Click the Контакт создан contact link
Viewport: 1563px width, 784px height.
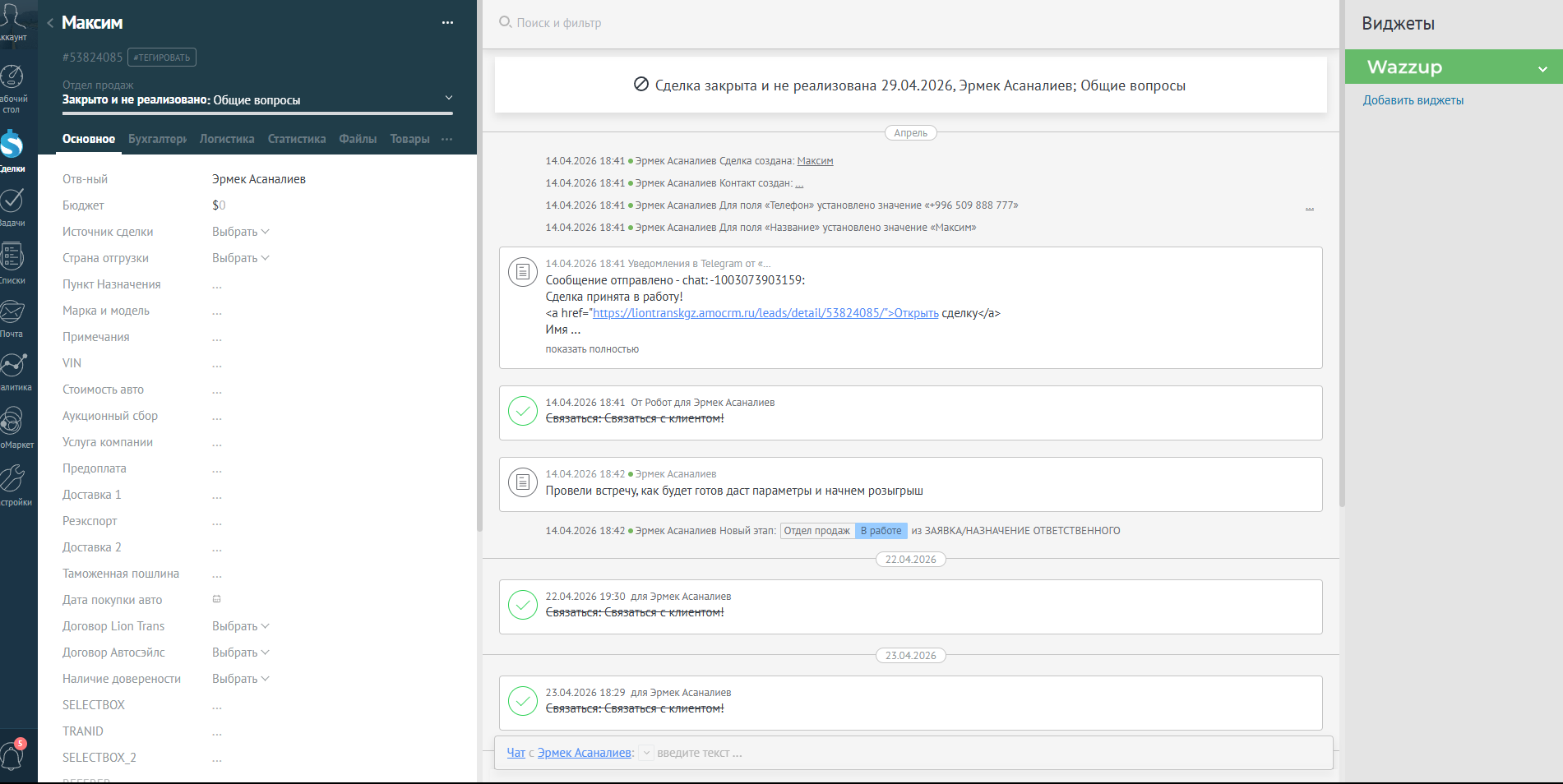(799, 183)
